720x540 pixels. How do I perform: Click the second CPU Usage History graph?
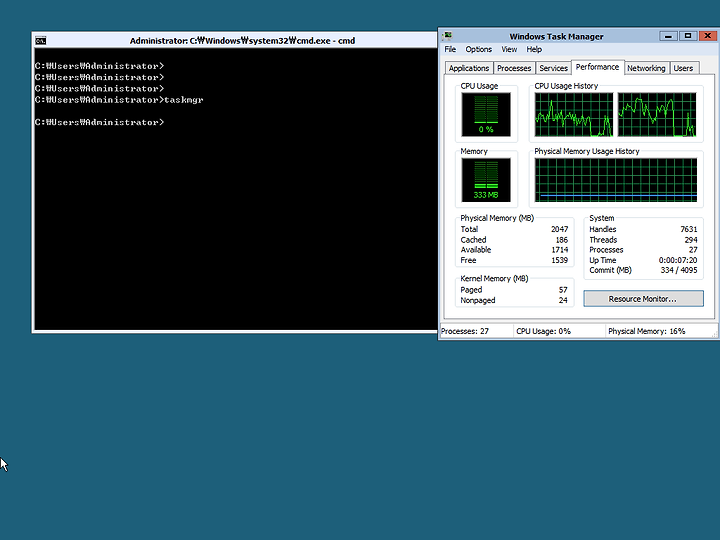click(657, 114)
